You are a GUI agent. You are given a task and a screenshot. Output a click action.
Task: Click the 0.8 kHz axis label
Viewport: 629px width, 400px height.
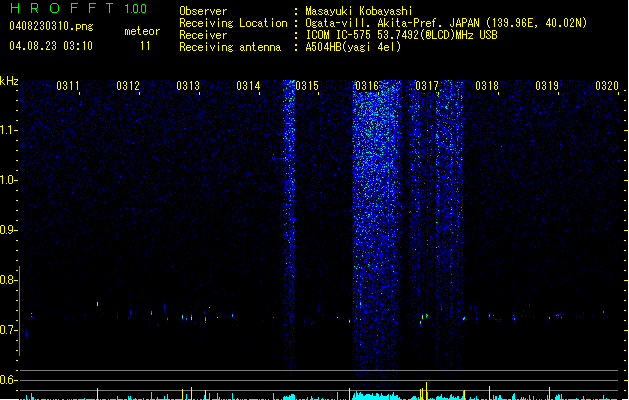click(8, 280)
